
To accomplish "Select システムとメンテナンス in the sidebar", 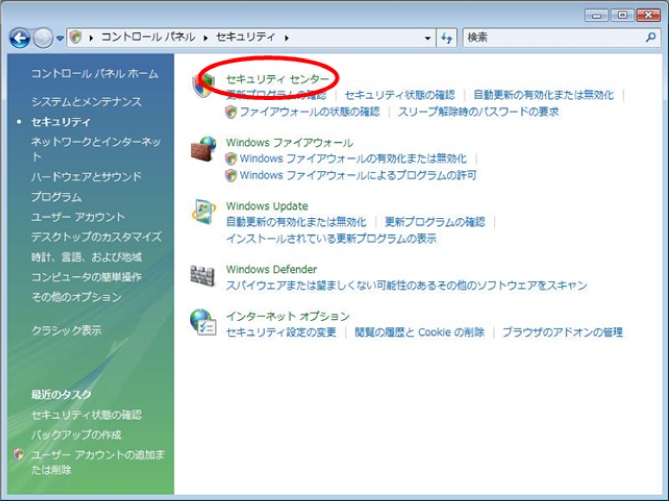I will point(86,102).
